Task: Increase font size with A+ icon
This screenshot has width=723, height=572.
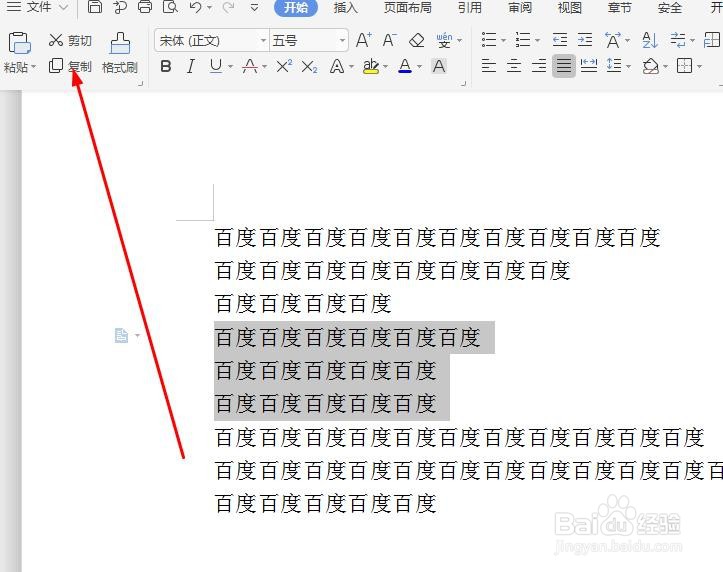Action: tap(363, 41)
